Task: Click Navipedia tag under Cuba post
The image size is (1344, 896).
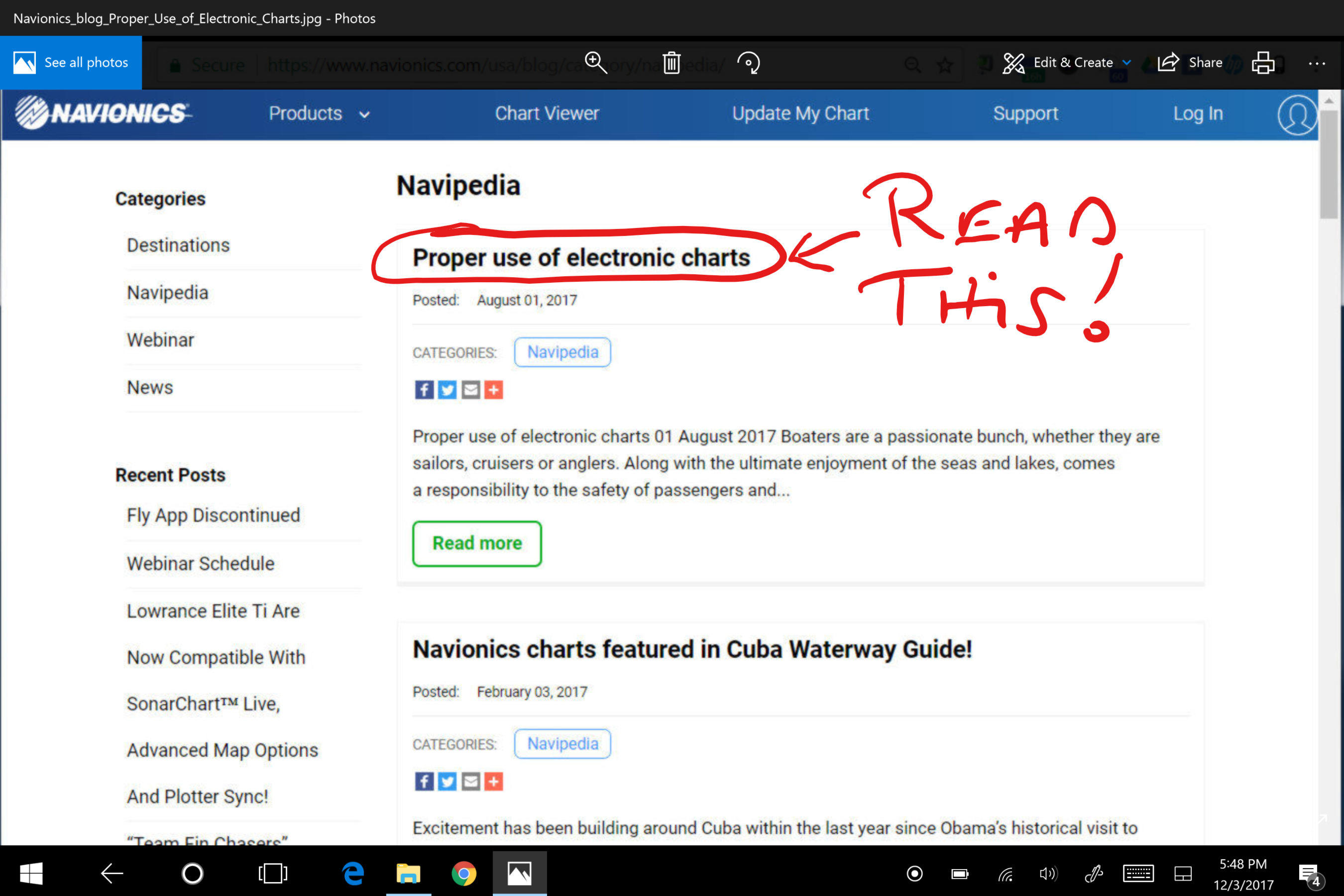Action: (562, 743)
